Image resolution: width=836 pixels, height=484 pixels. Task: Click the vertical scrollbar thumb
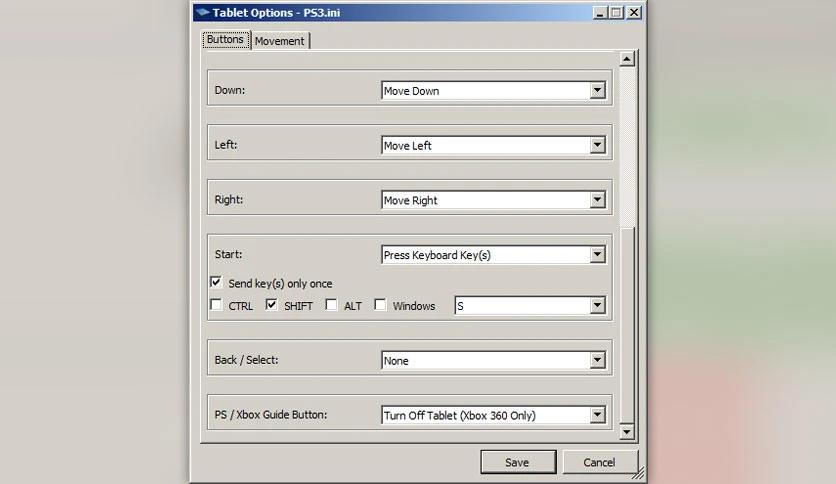pos(627,325)
